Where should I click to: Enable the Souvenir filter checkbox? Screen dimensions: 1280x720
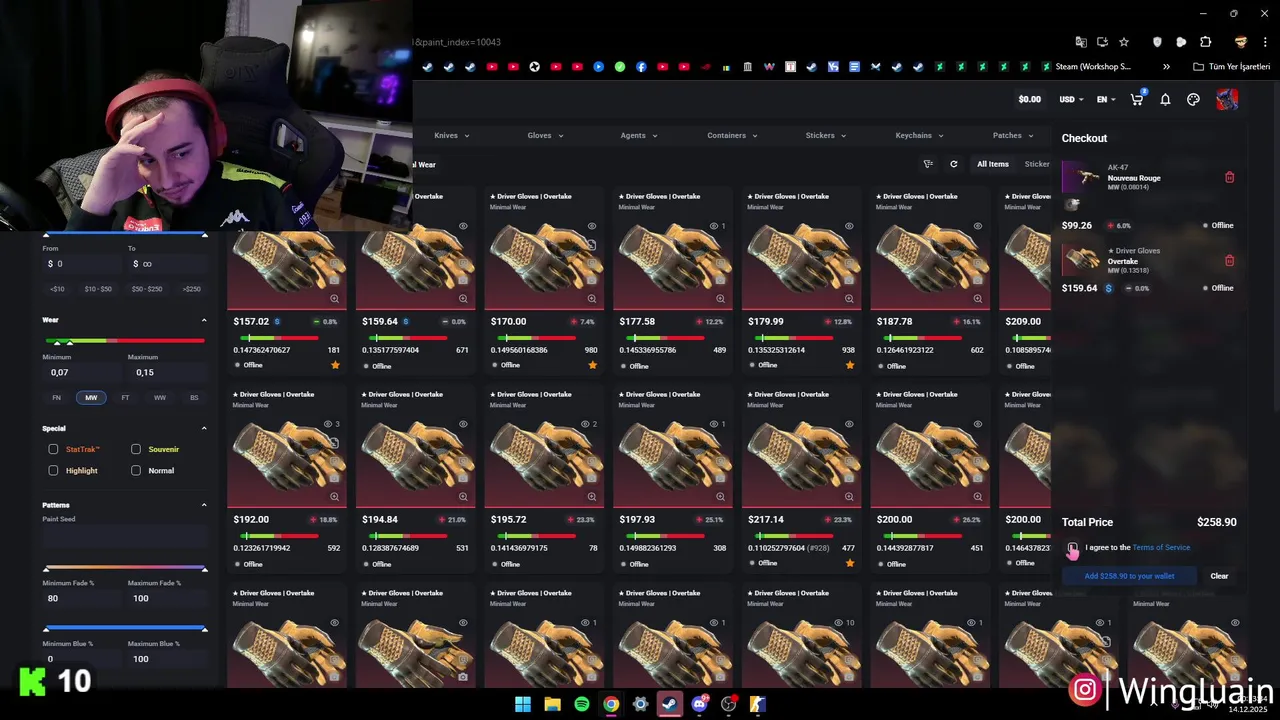tap(136, 449)
